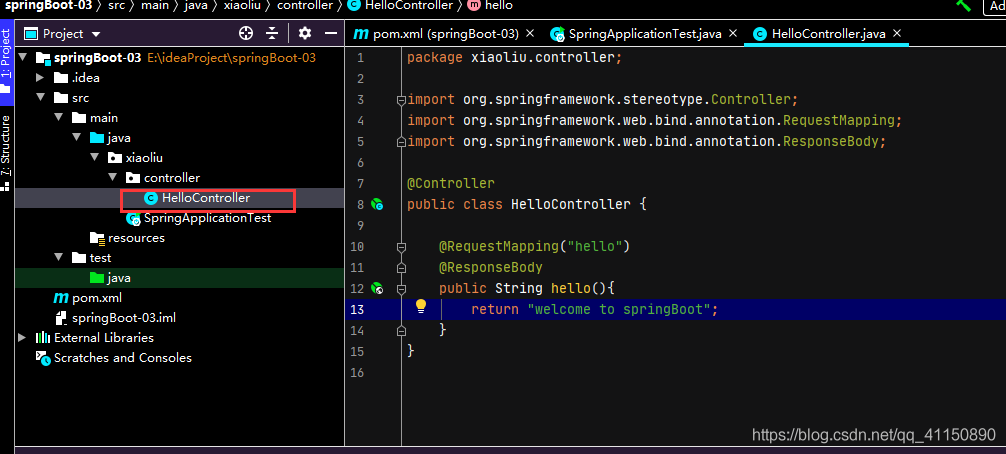
Task: Click the External Libraries icon
Action: pyautogui.click(x=43, y=338)
